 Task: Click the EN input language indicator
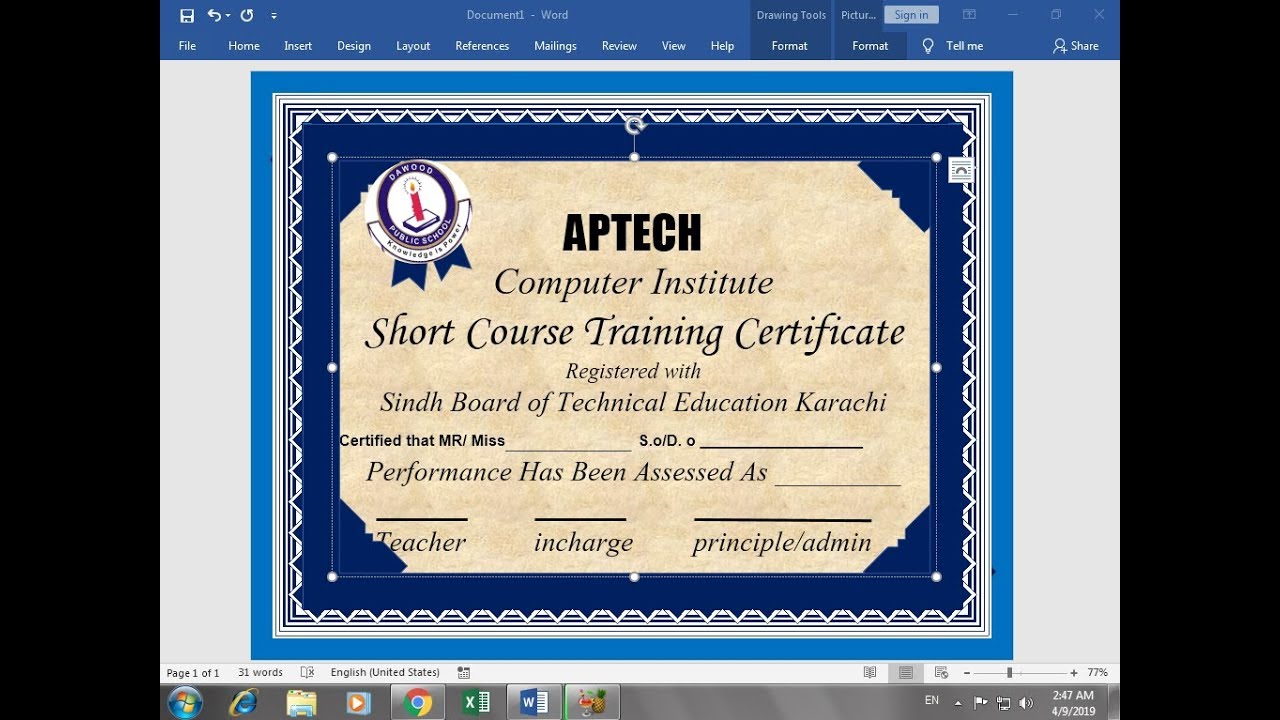click(932, 701)
